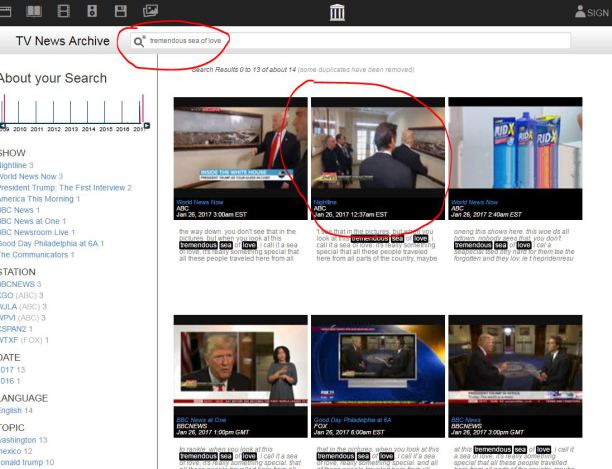Image resolution: width=612 pixels, height=469 pixels.
Task: Filter by station WJLA (ABC)
Action: (x=20, y=307)
